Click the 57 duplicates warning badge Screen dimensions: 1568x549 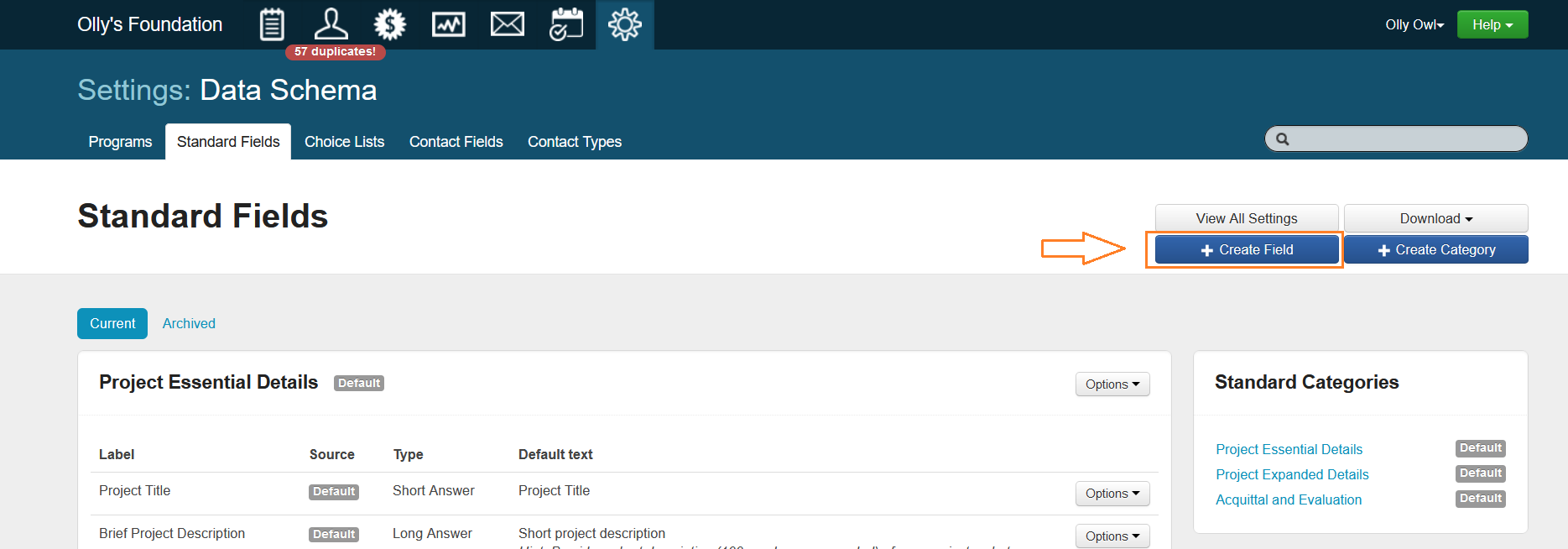pos(336,52)
